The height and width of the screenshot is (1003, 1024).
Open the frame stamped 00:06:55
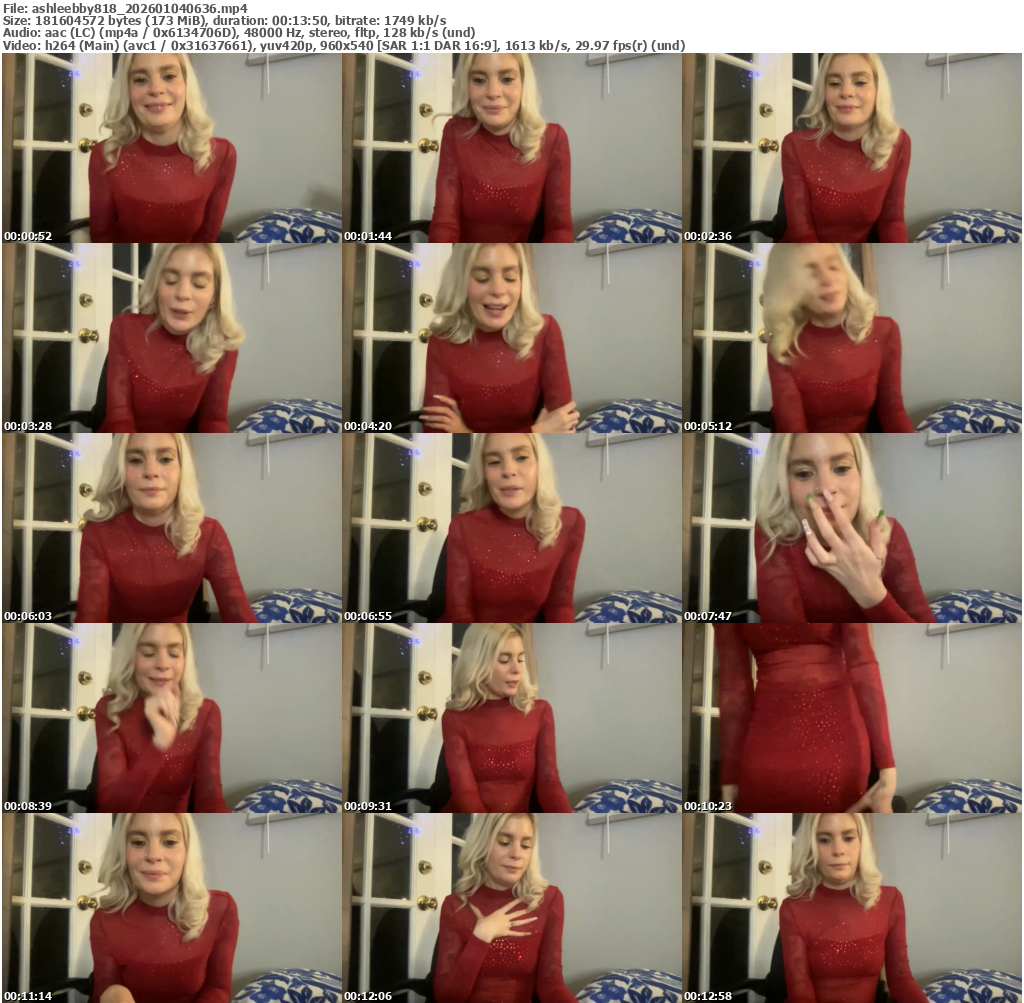(512, 528)
